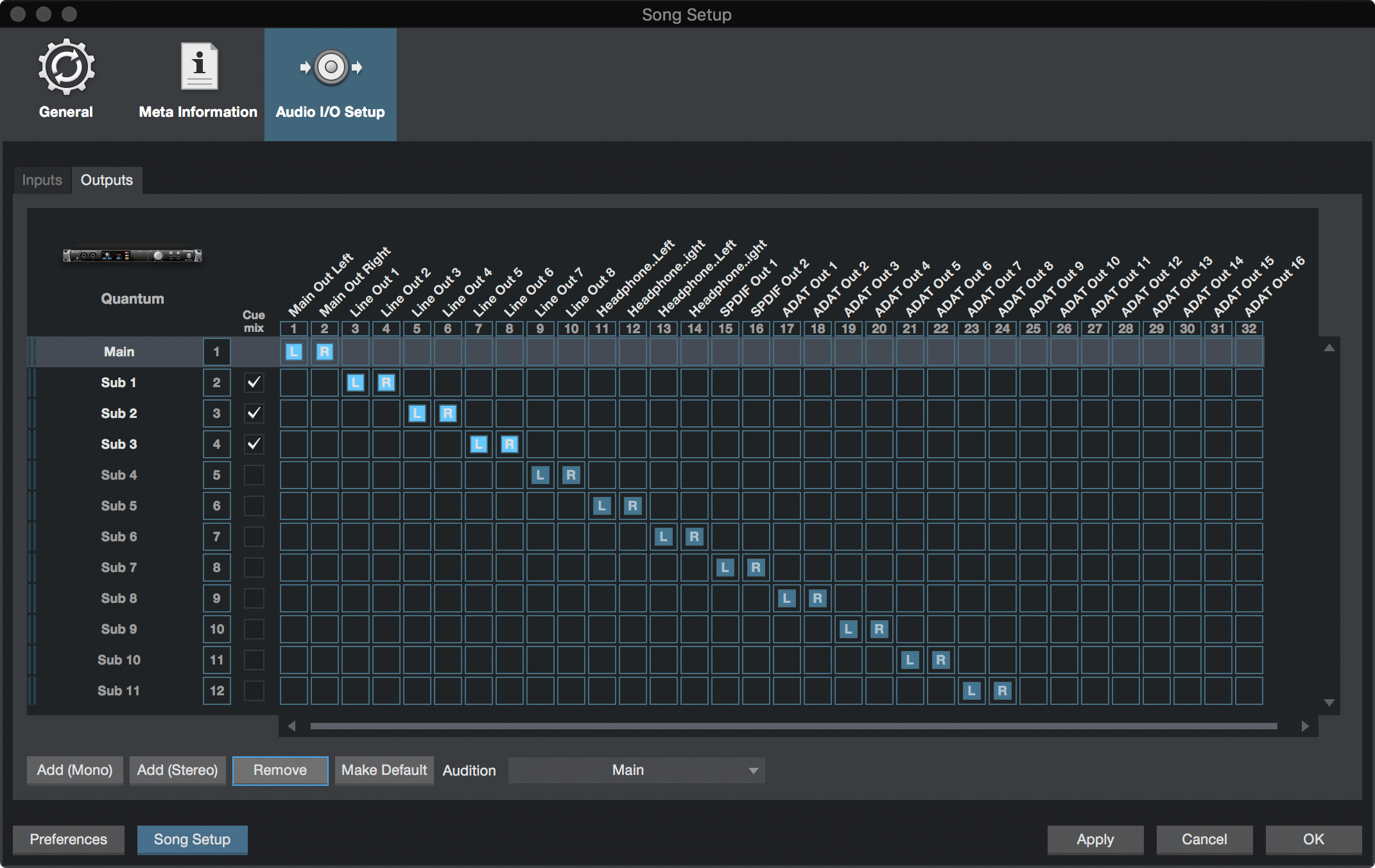Viewport: 1375px width, 868px height.
Task: Disable Cue mix for Sub 1
Action: pyautogui.click(x=254, y=383)
